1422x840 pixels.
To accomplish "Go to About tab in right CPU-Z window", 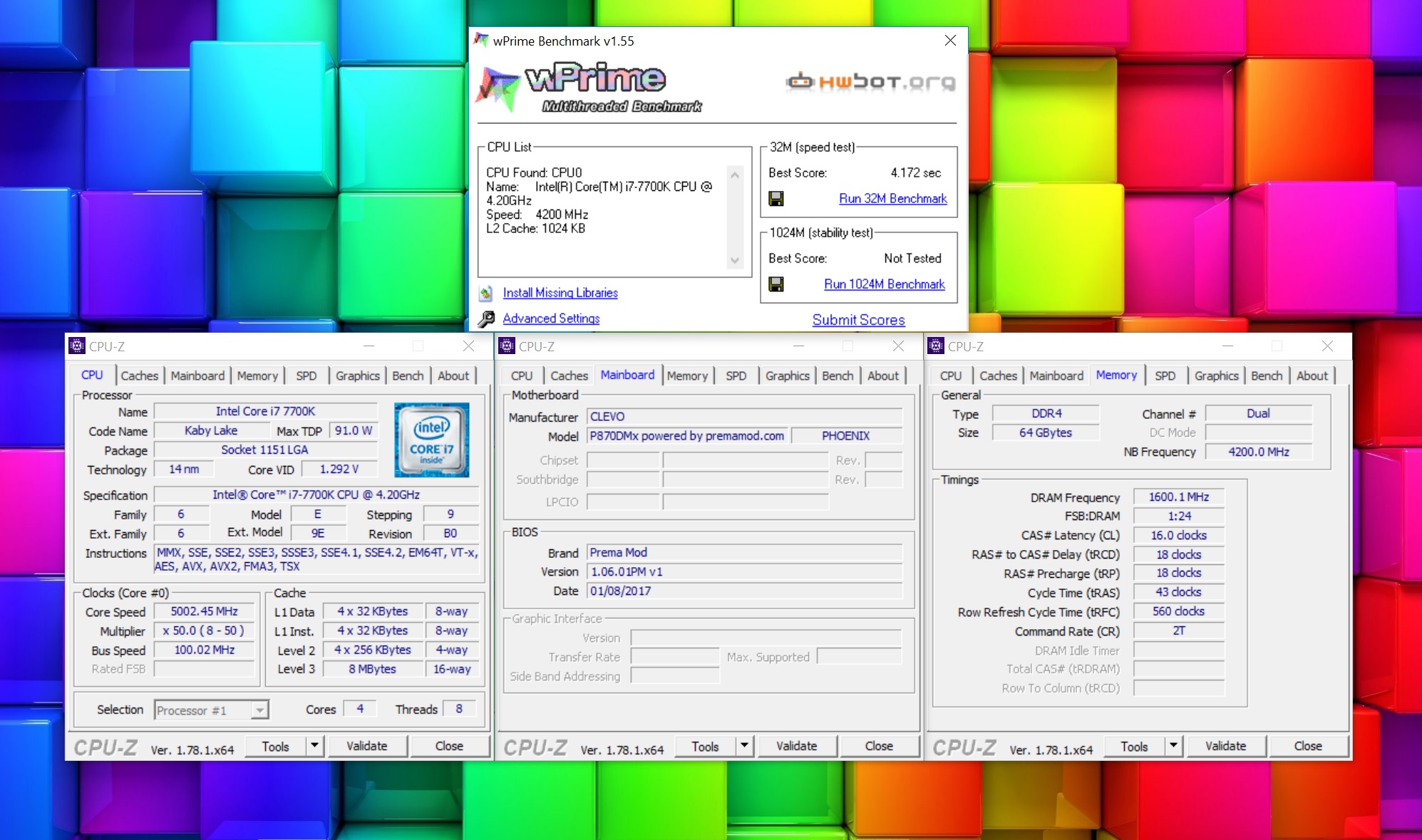I will tap(1312, 375).
